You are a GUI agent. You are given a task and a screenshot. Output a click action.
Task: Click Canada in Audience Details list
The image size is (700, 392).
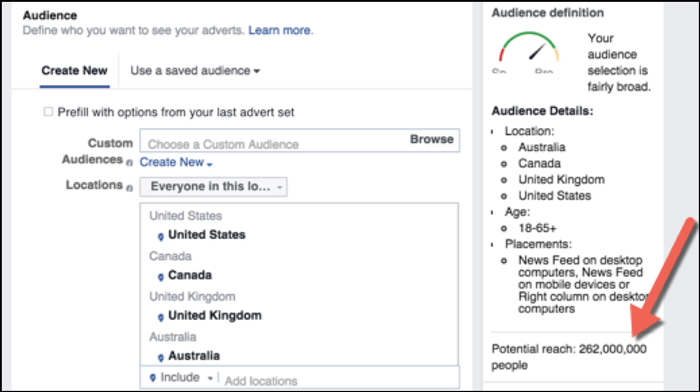539,163
